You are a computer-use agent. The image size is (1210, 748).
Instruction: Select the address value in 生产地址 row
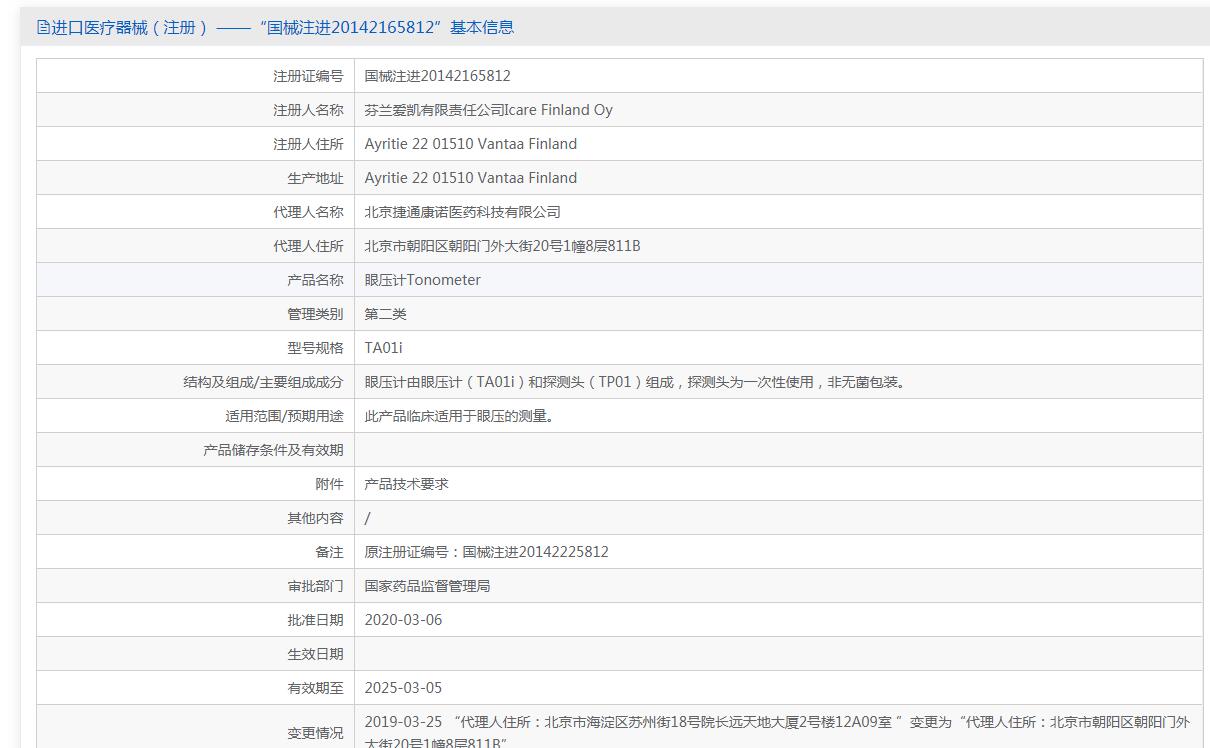(x=470, y=178)
